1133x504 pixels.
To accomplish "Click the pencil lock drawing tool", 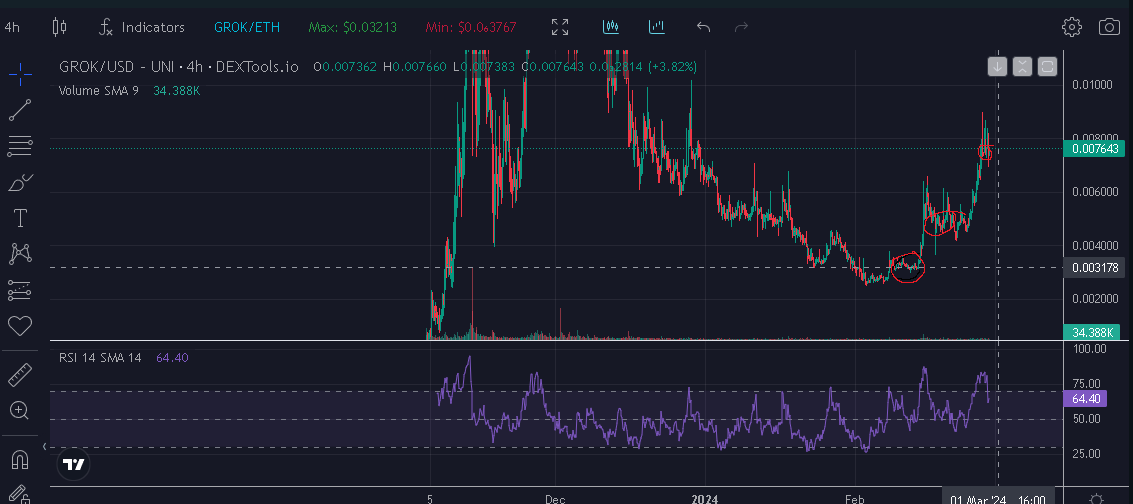I will pos(20,495).
